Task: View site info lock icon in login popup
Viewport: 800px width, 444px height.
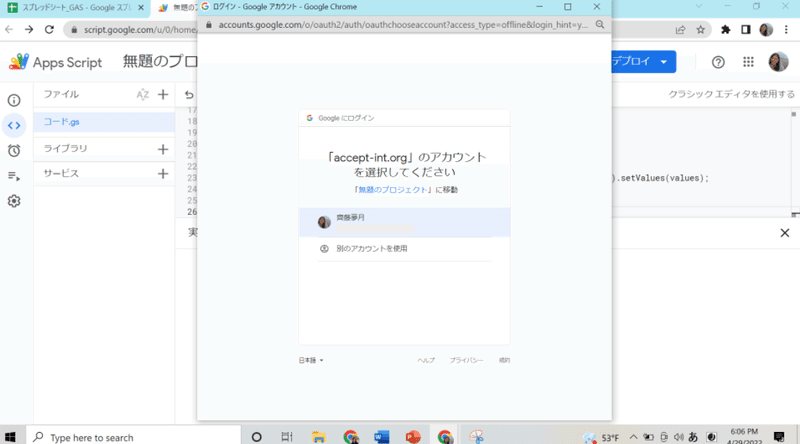Action: point(208,24)
